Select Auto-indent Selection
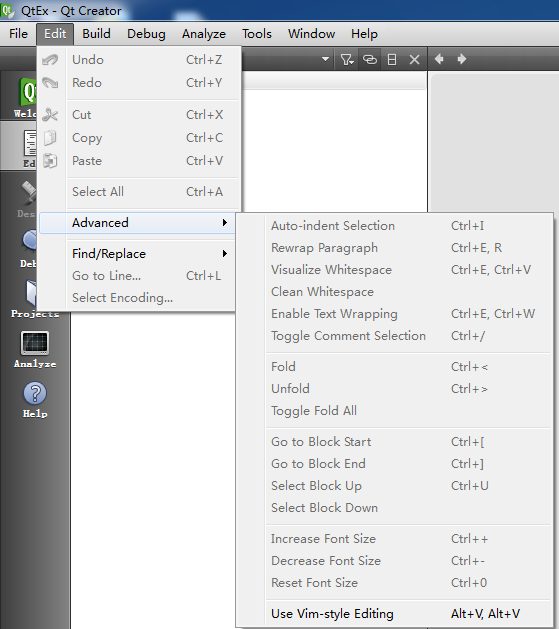 [395, 226]
